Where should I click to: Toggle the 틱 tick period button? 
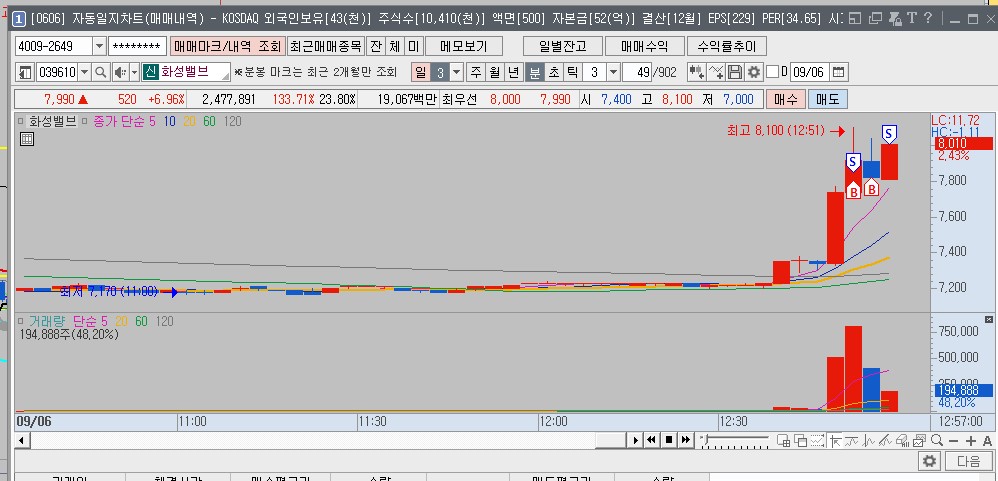pos(573,72)
